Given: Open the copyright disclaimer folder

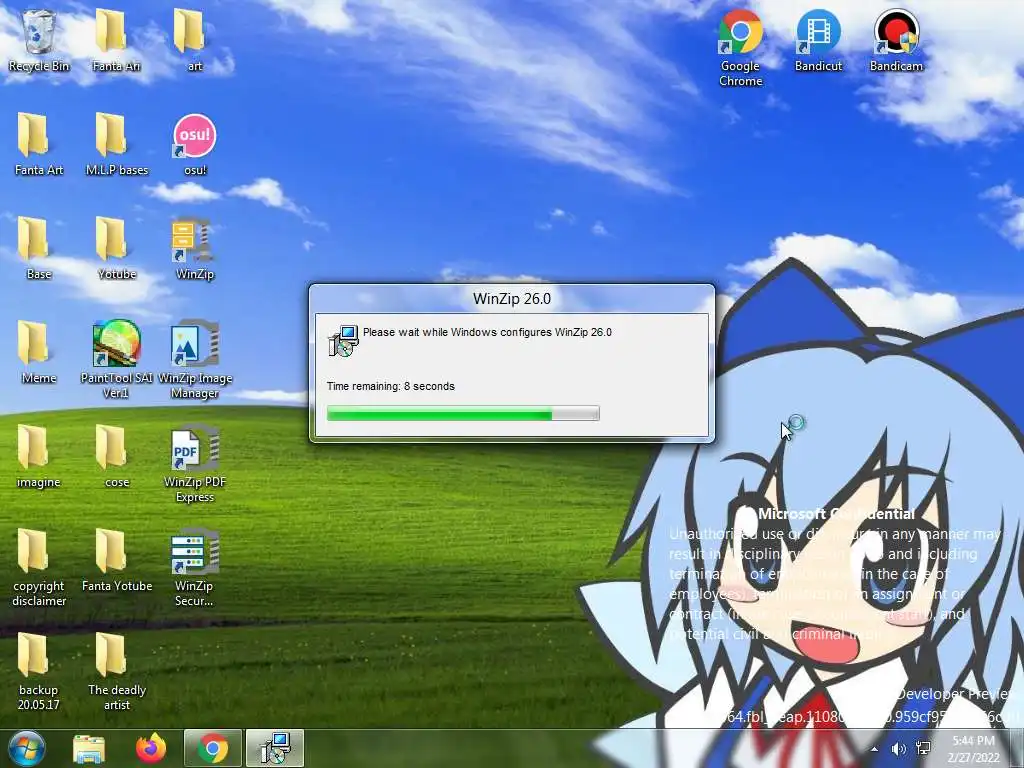Looking at the screenshot, I should (x=39, y=567).
